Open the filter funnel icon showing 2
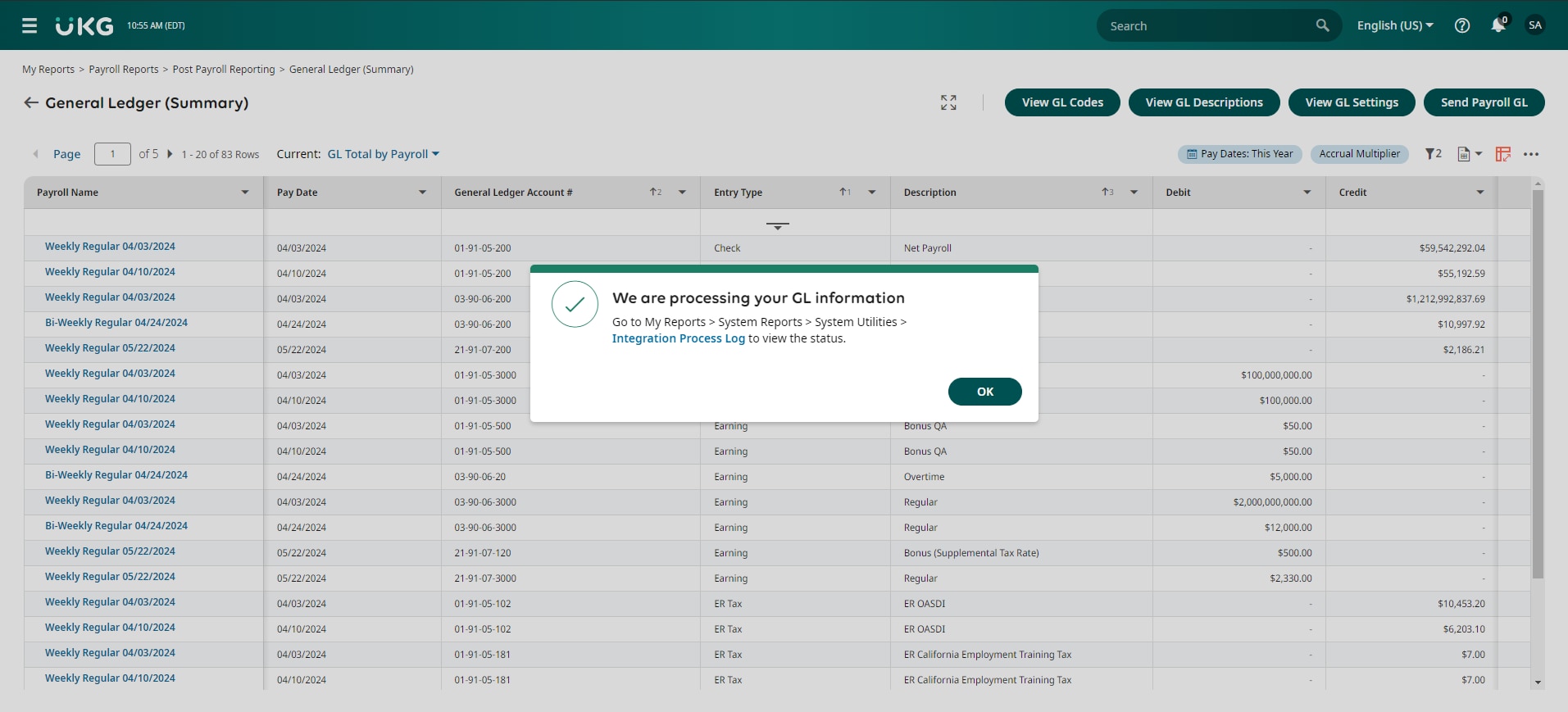 coord(1433,154)
